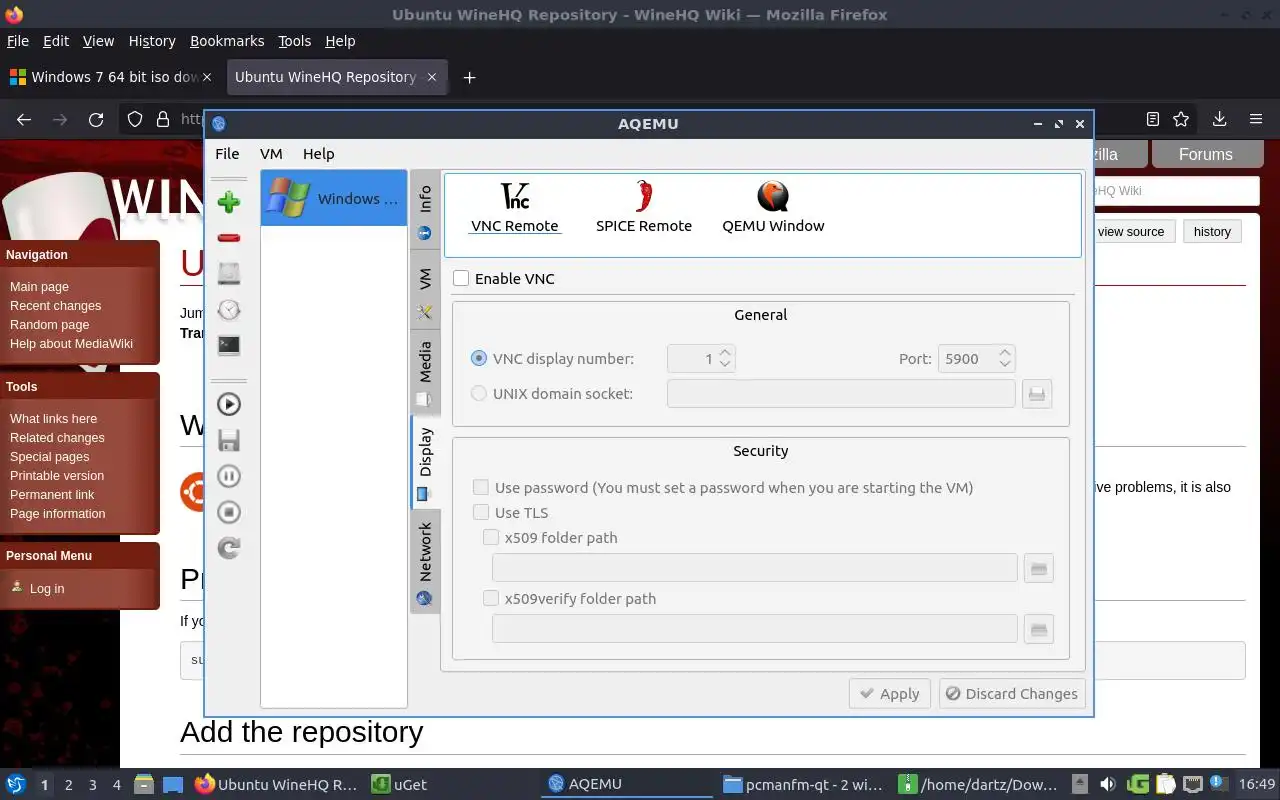The image size is (1280, 800).
Task: Browse for x509 folder path
Action: [1039, 568]
